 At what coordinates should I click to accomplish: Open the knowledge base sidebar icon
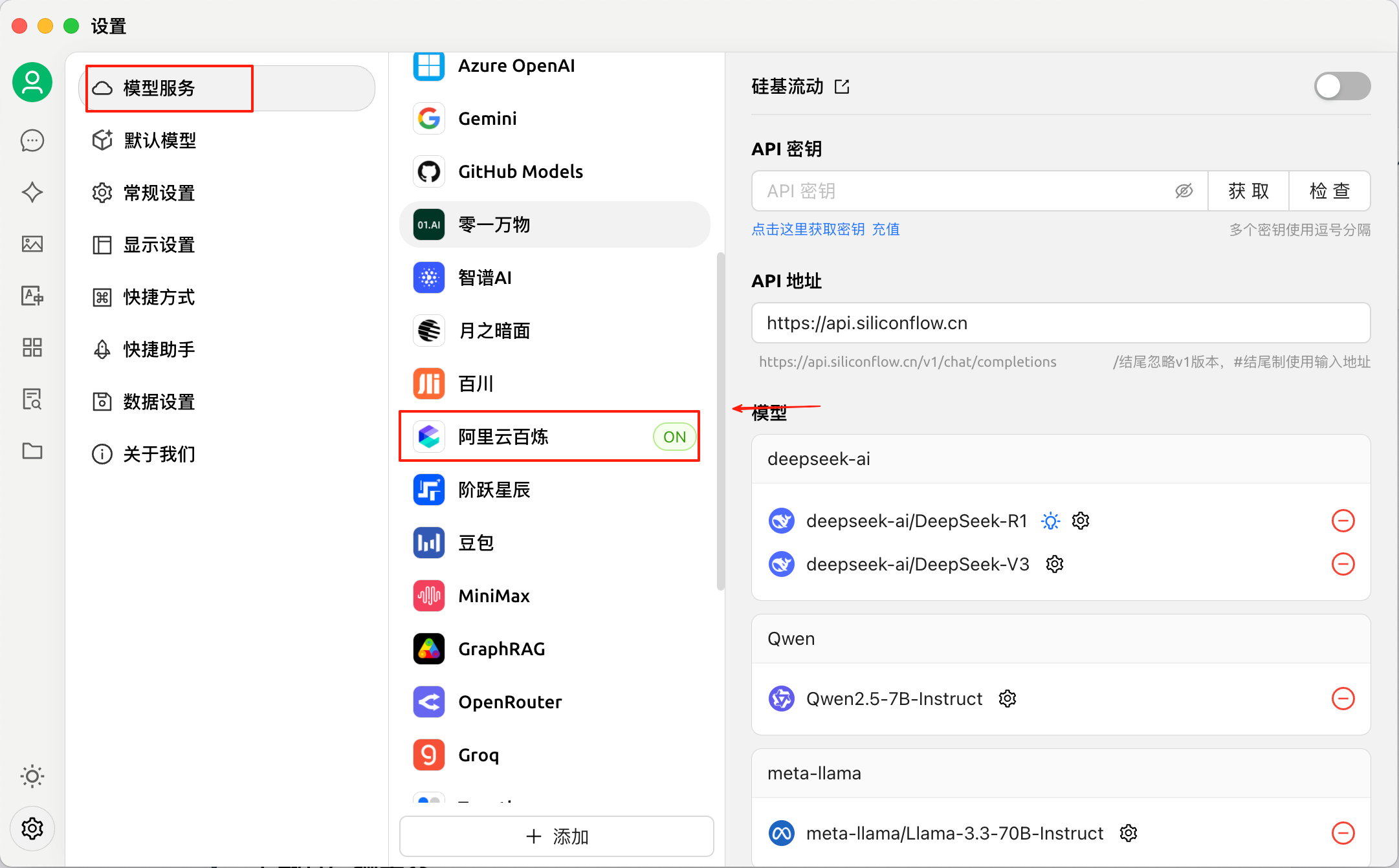point(32,399)
